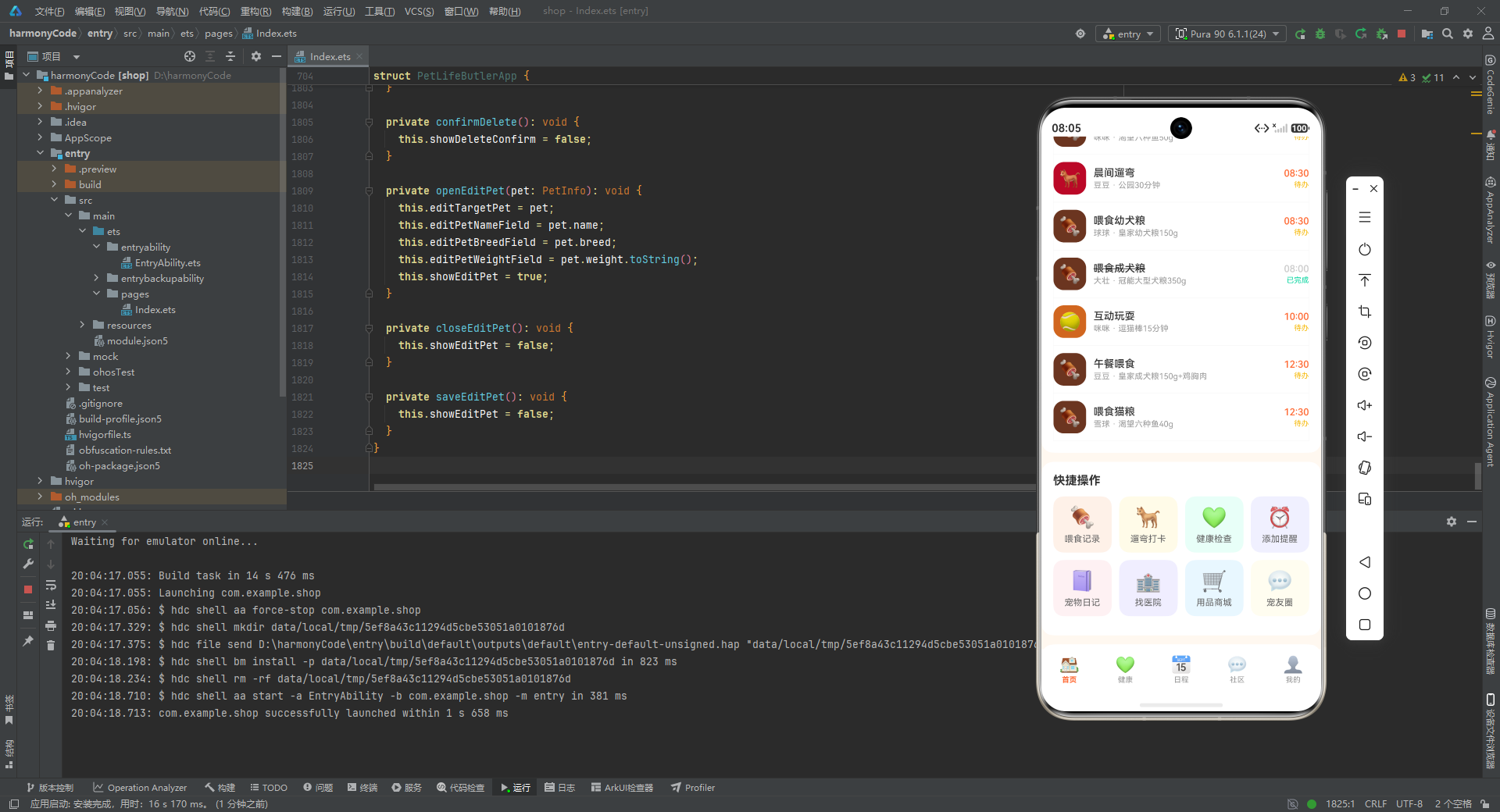Lower the emulator volume
The image size is (1500, 812).
coord(1365,436)
